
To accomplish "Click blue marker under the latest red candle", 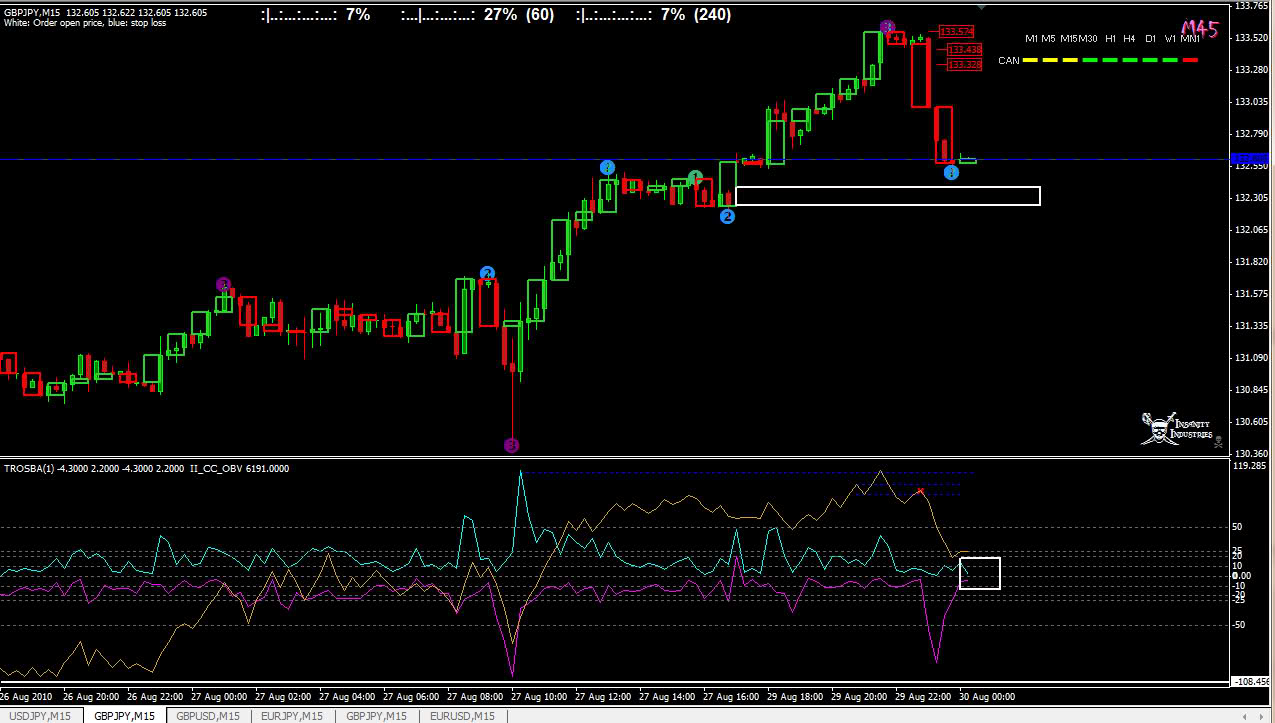I will point(951,173).
